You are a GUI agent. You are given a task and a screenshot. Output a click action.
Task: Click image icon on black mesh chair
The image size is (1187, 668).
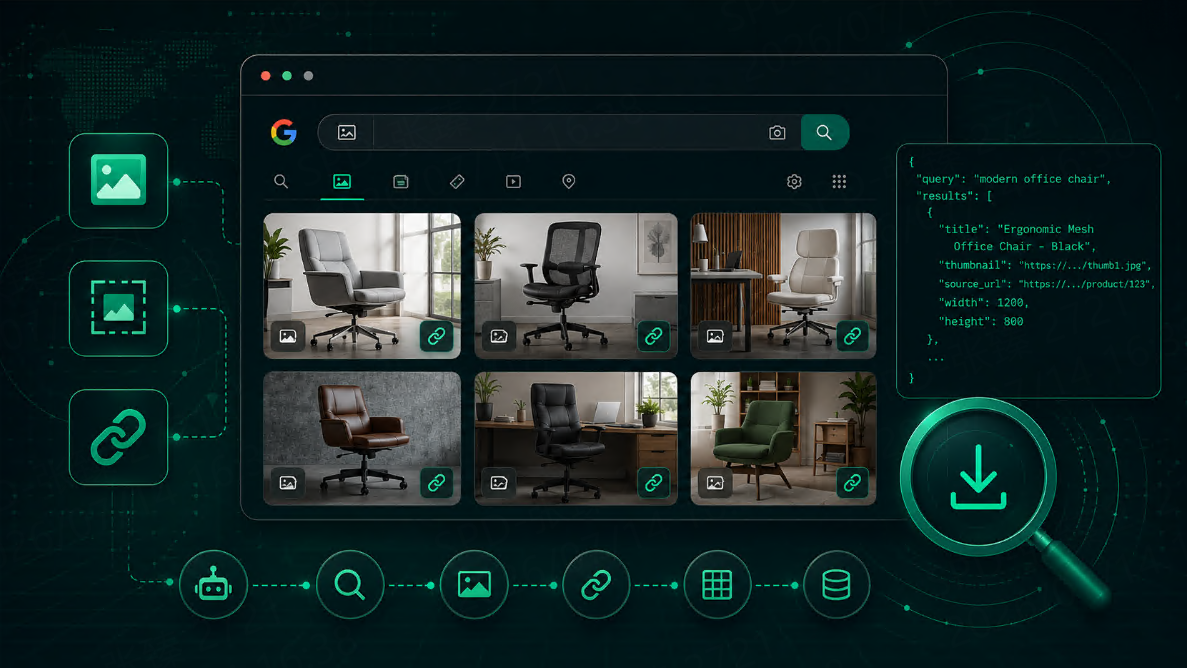(499, 336)
